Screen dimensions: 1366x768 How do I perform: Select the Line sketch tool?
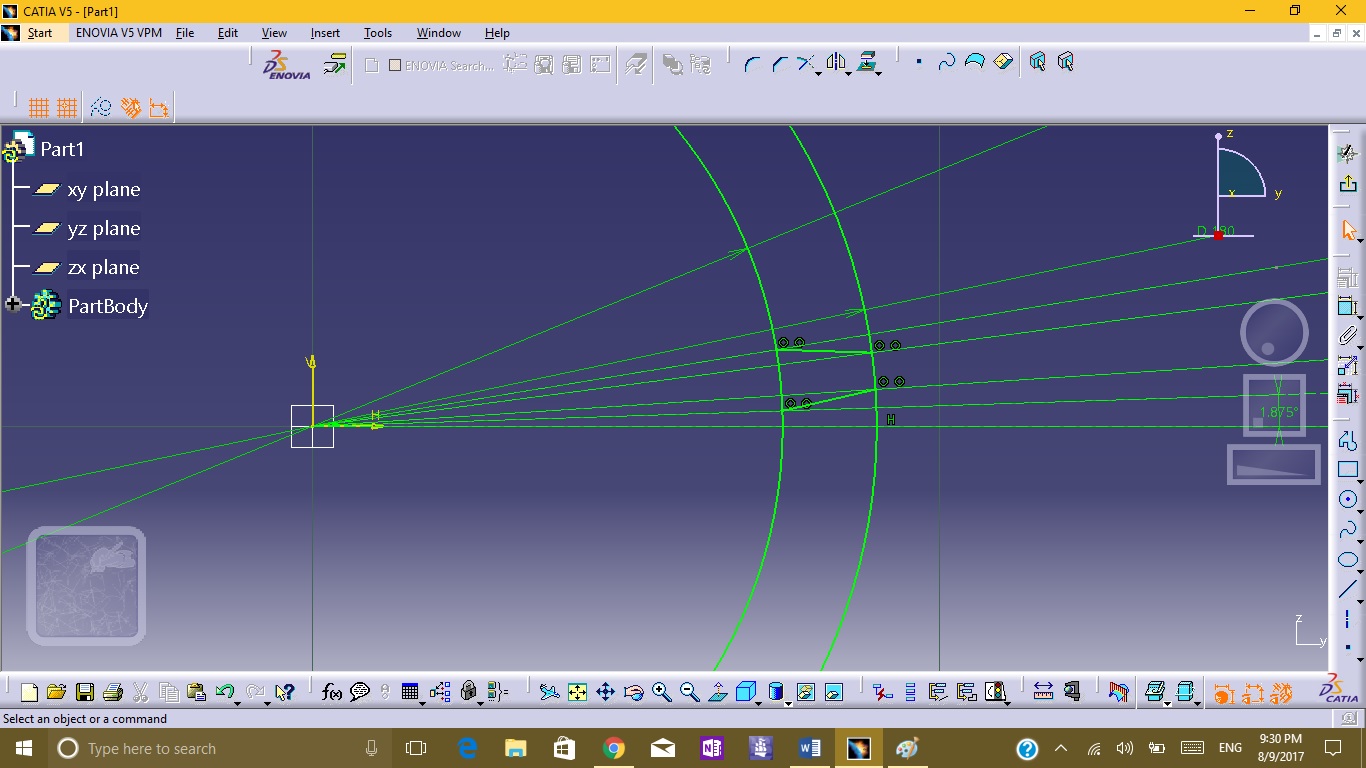pos(1348,589)
